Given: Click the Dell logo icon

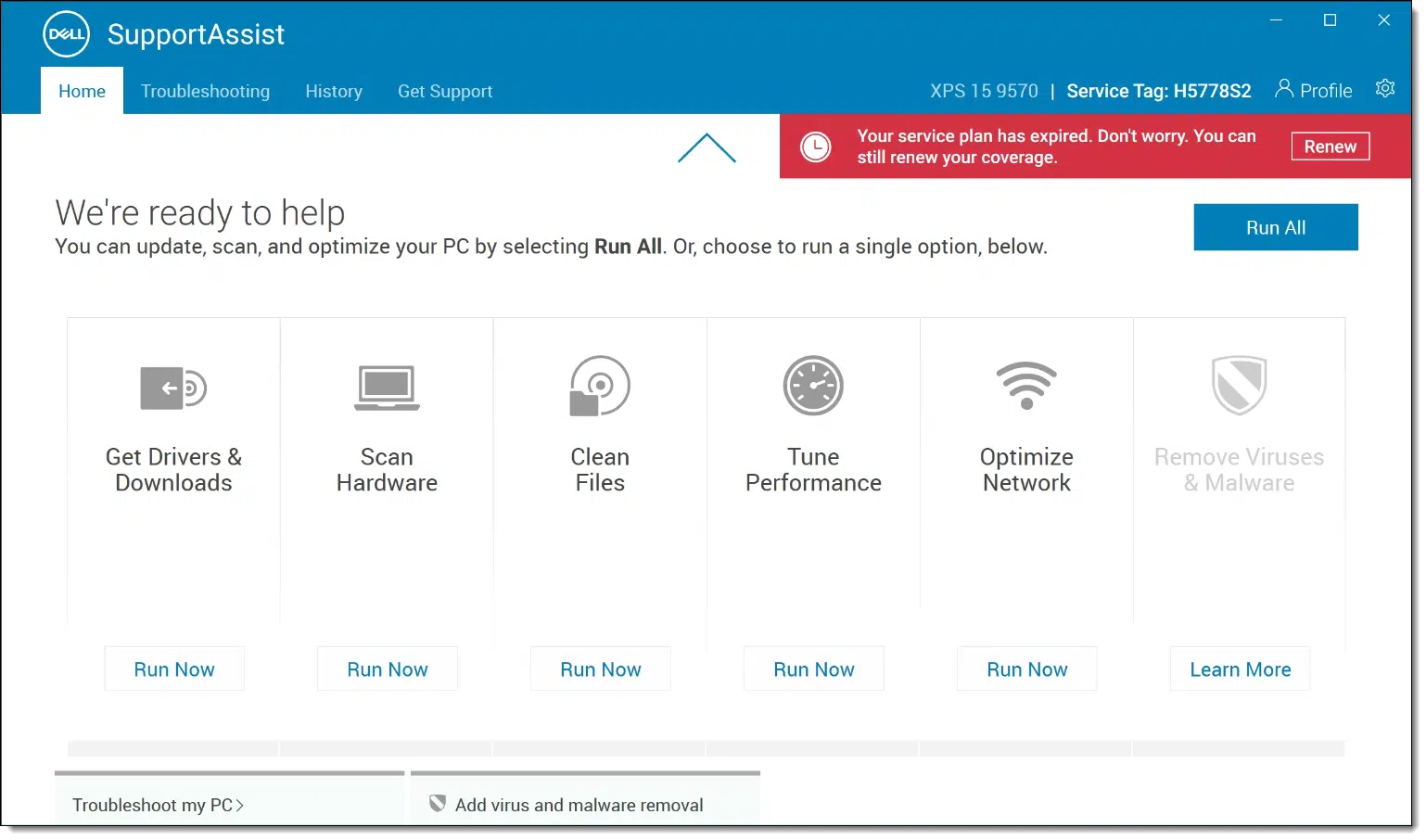Looking at the screenshot, I should coord(67,35).
